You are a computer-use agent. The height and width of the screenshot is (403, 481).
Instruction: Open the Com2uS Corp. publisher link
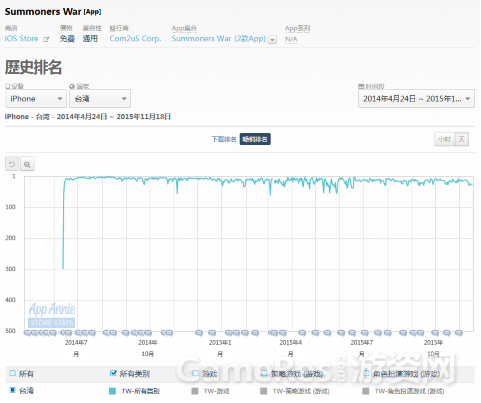click(135, 39)
